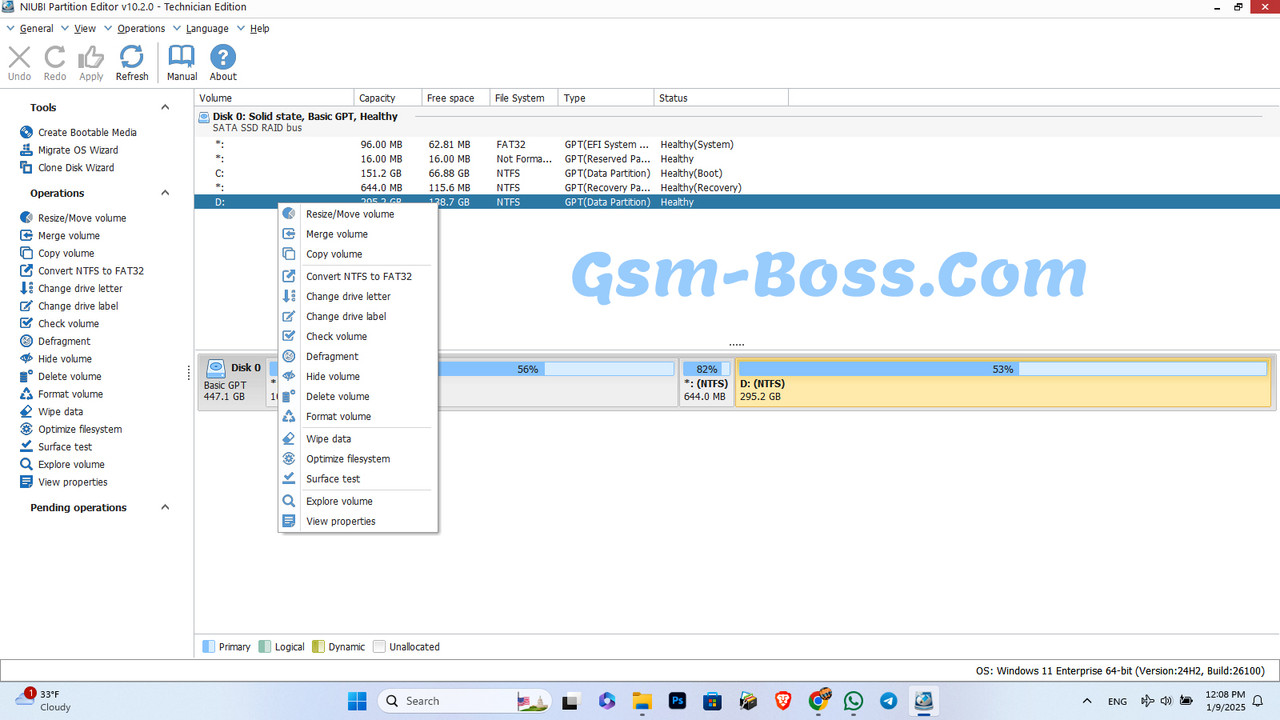Click Hide volume in the sidebar
This screenshot has width=1280, height=720.
[x=55, y=359]
